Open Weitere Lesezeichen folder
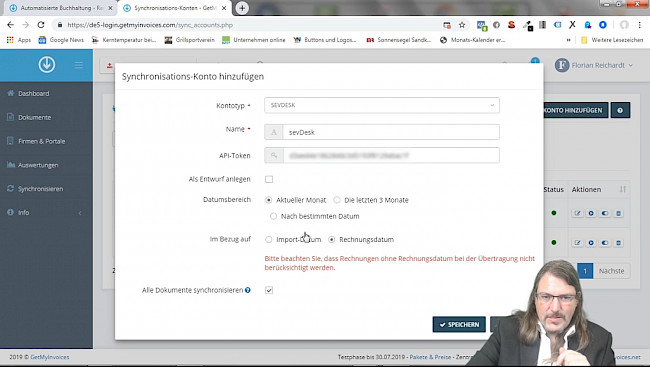Screen dimensions: 650x367 point(612,40)
